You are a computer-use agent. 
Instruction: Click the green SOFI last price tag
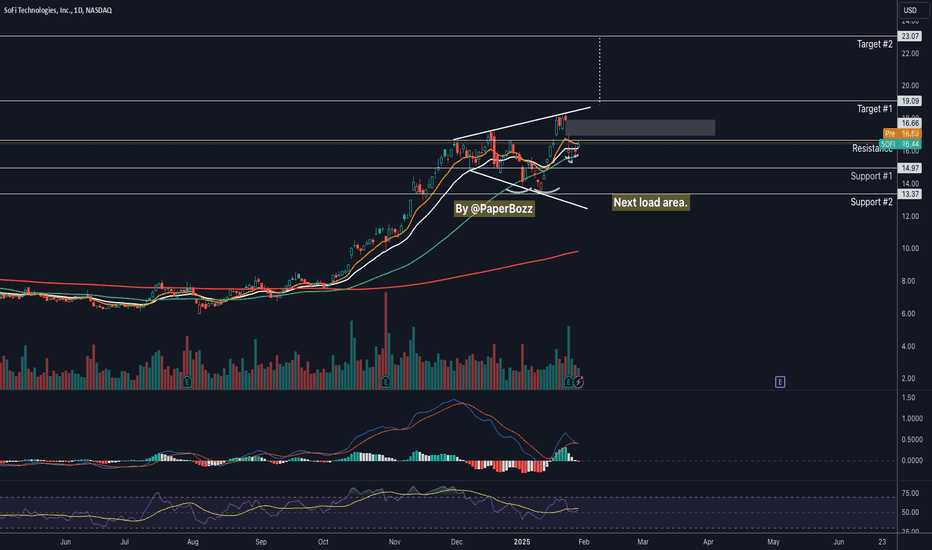pyautogui.click(x=900, y=144)
